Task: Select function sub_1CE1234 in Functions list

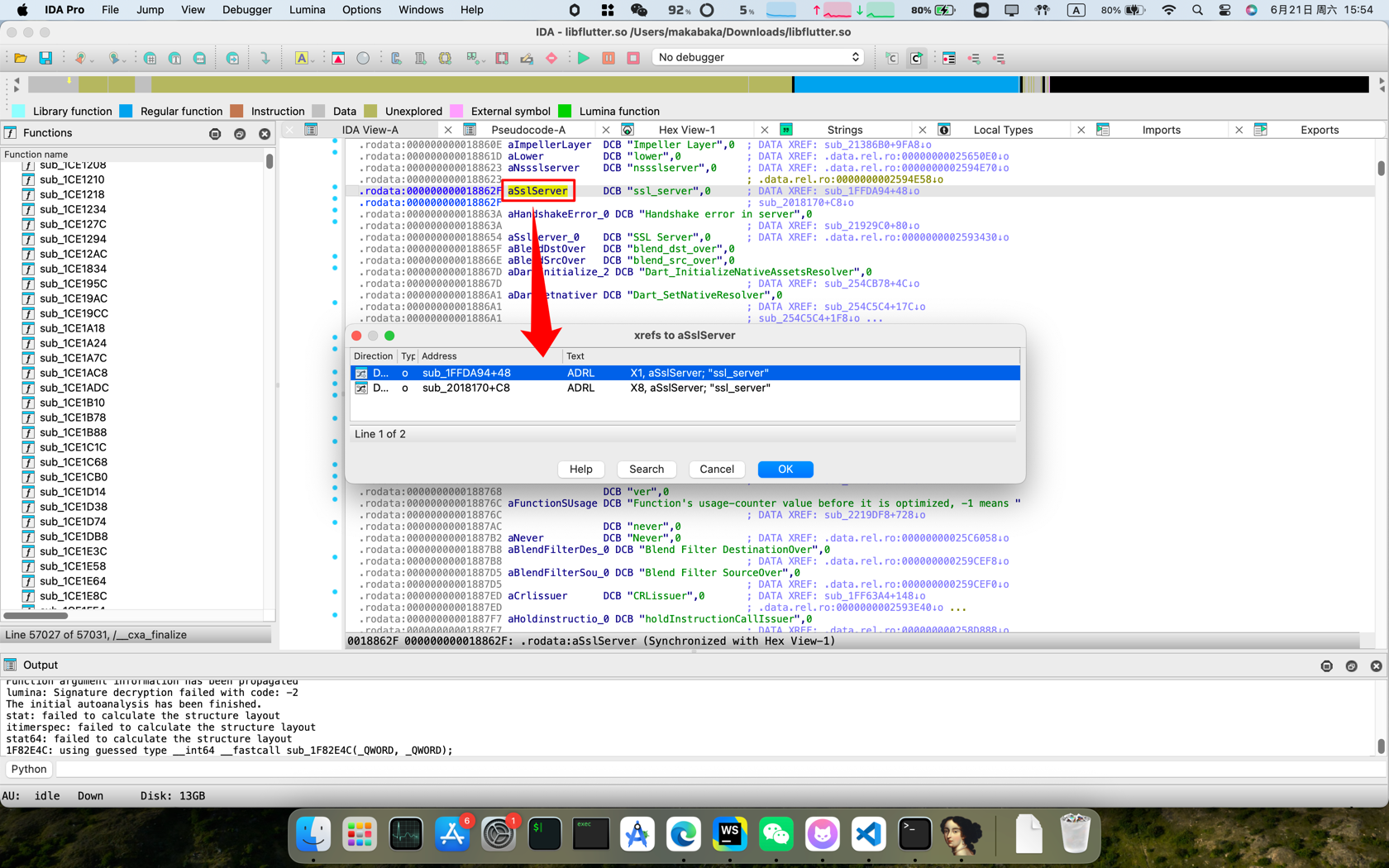Action: coord(73,209)
